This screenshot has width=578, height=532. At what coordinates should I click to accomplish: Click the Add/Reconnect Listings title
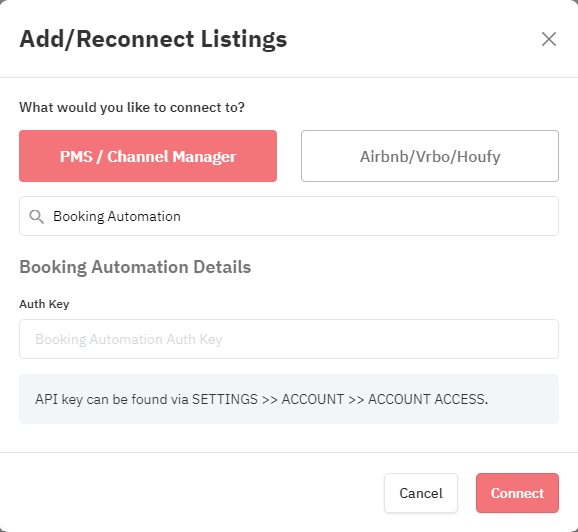pyautogui.click(x=153, y=39)
